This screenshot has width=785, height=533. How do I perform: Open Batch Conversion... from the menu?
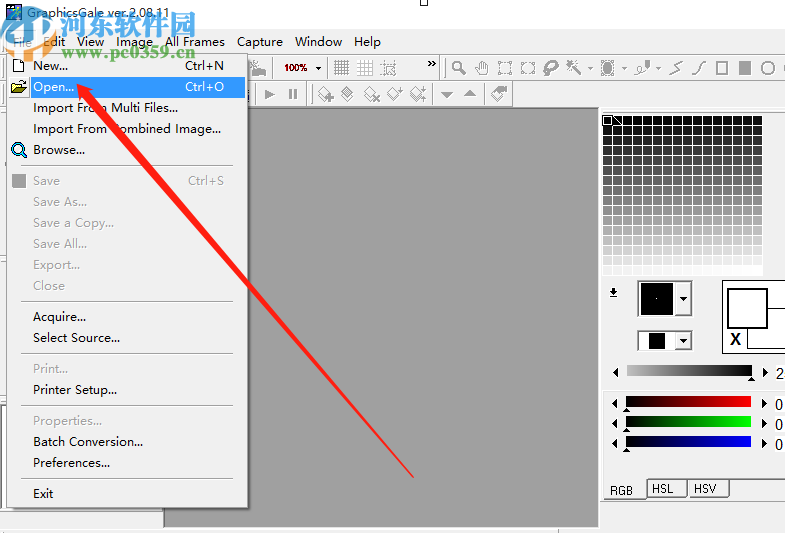127,442
